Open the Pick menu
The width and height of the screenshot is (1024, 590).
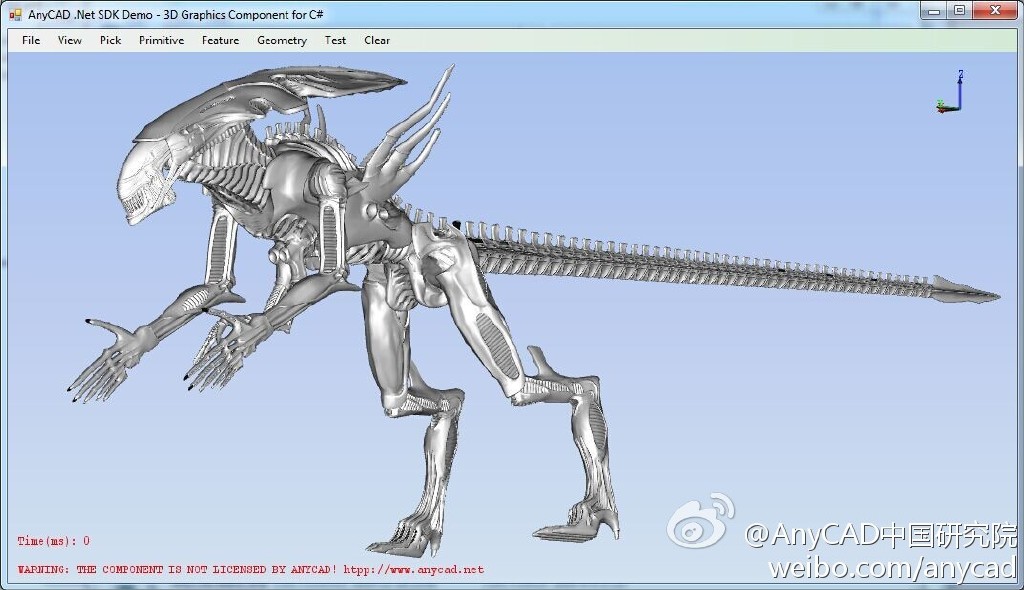(x=110, y=41)
